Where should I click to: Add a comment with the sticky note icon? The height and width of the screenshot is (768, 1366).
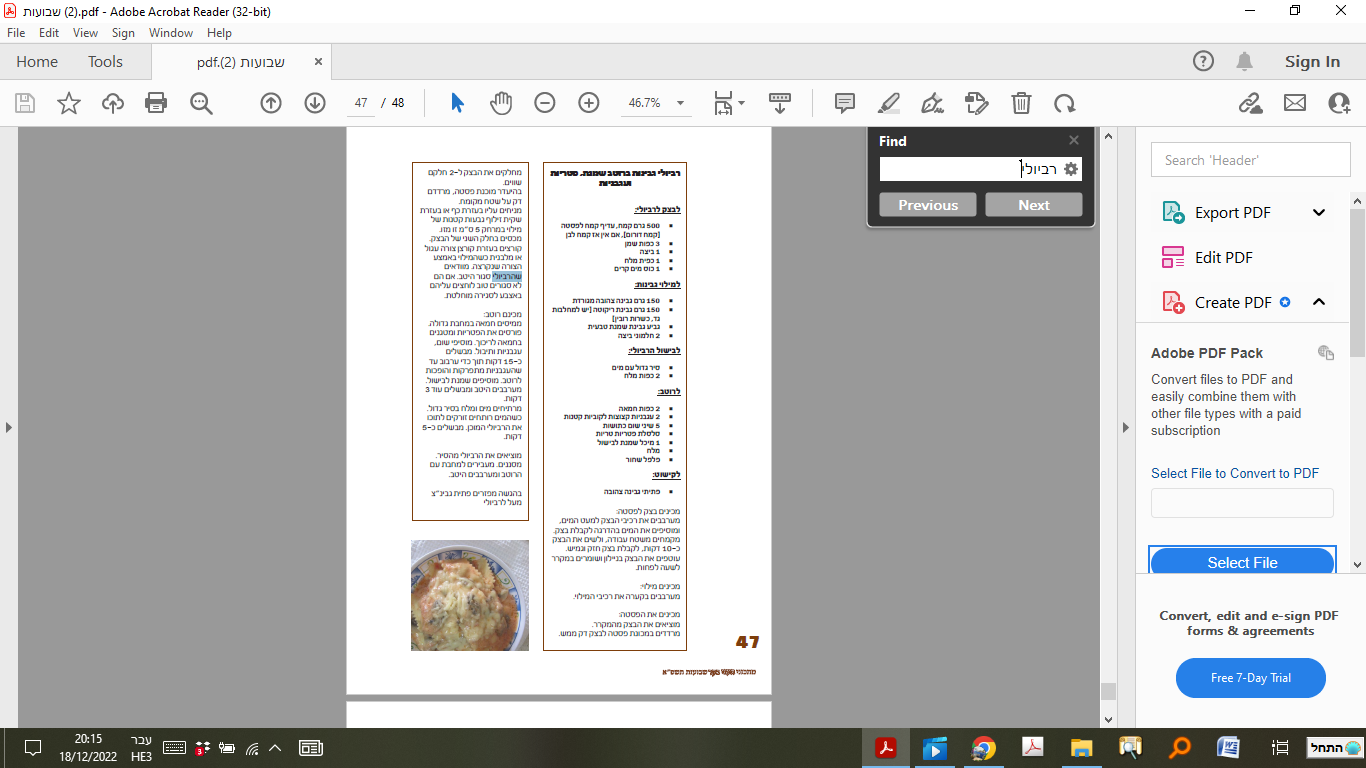(845, 103)
